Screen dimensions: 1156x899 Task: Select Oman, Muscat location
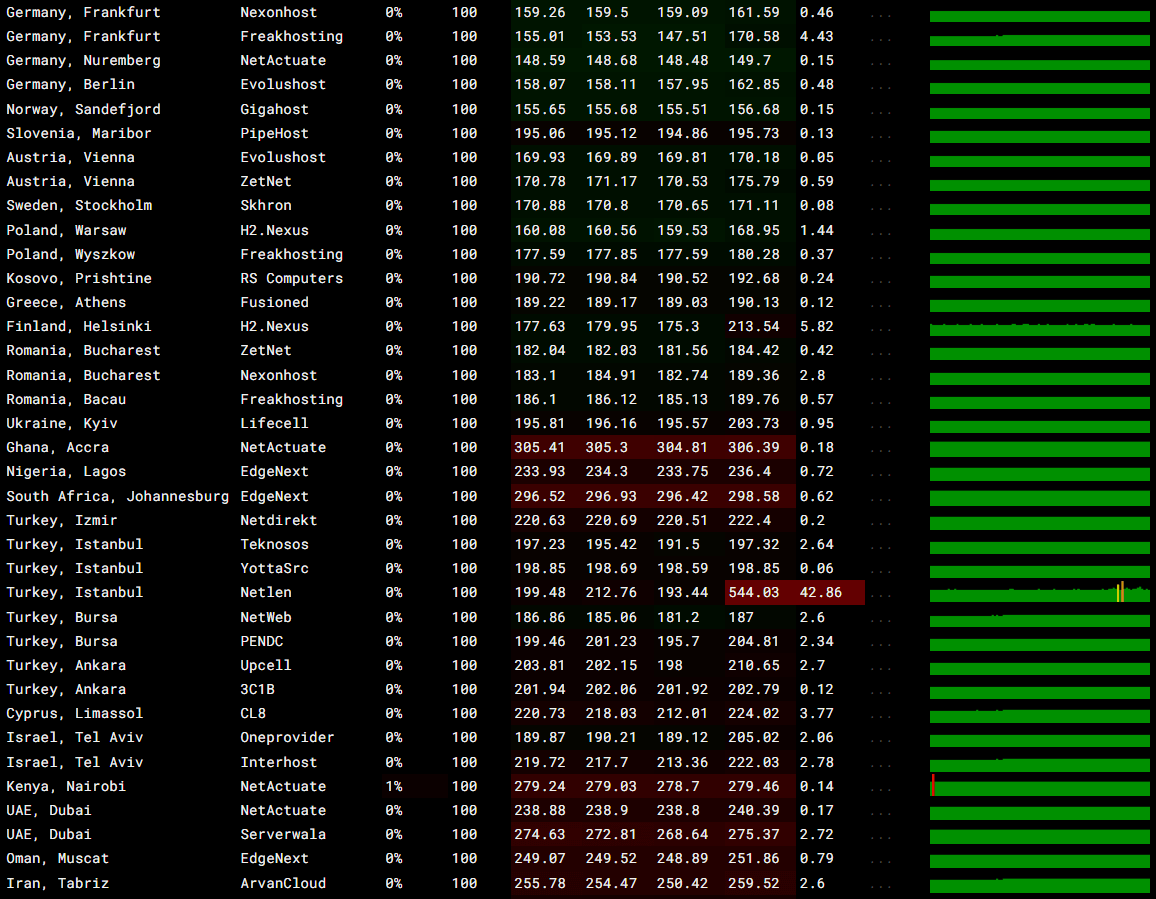click(58, 858)
